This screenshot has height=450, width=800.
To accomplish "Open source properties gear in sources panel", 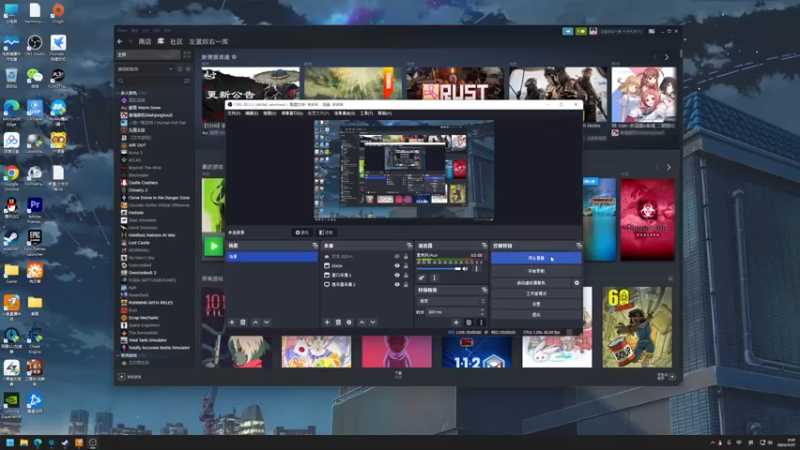I will (x=349, y=322).
